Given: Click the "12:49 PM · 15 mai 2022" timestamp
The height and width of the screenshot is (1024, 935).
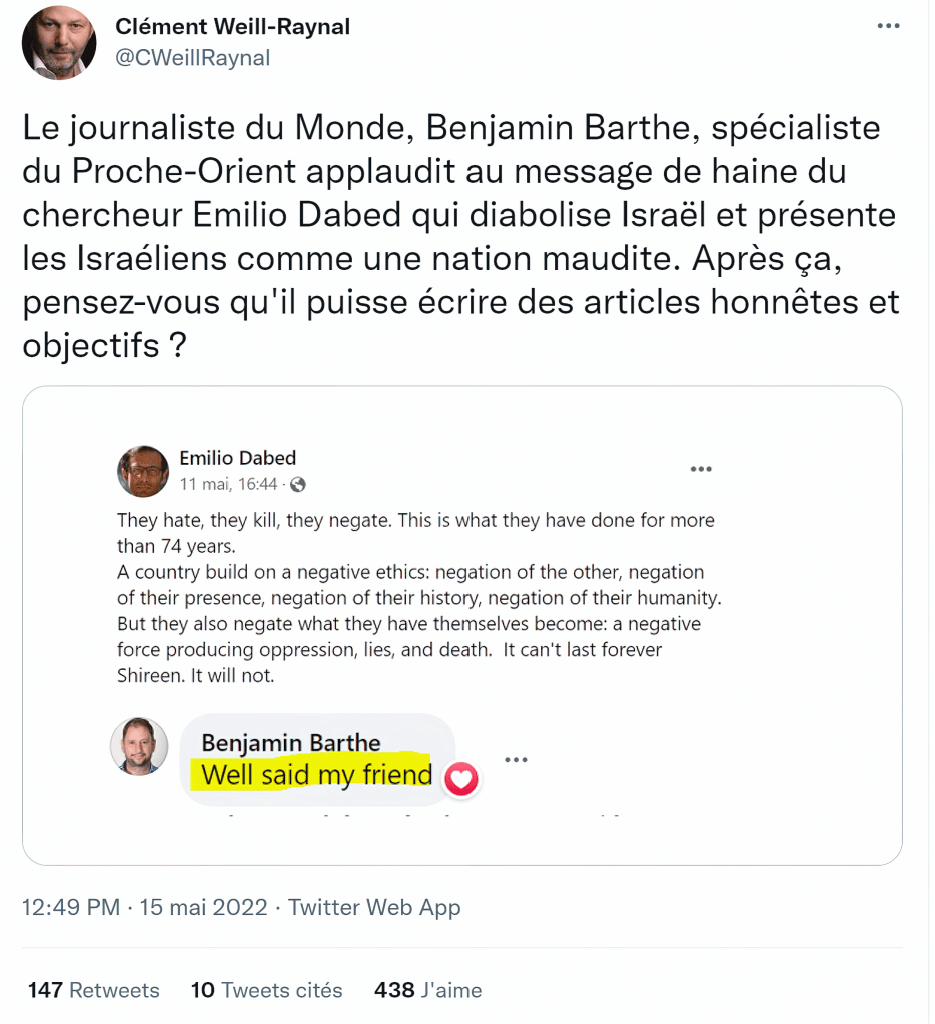Looking at the screenshot, I should click(x=145, y=908).
